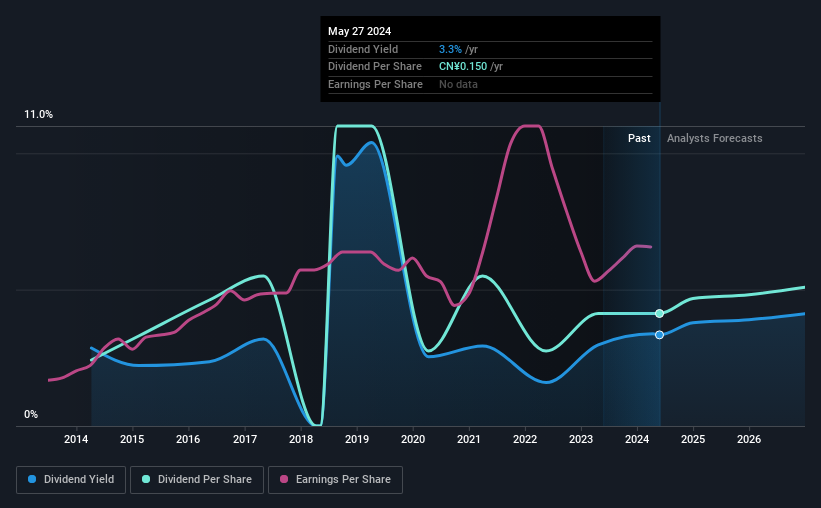Click the 11.0% y-axis label
This screenshot has height=508, width=821.
click(38, 115)
